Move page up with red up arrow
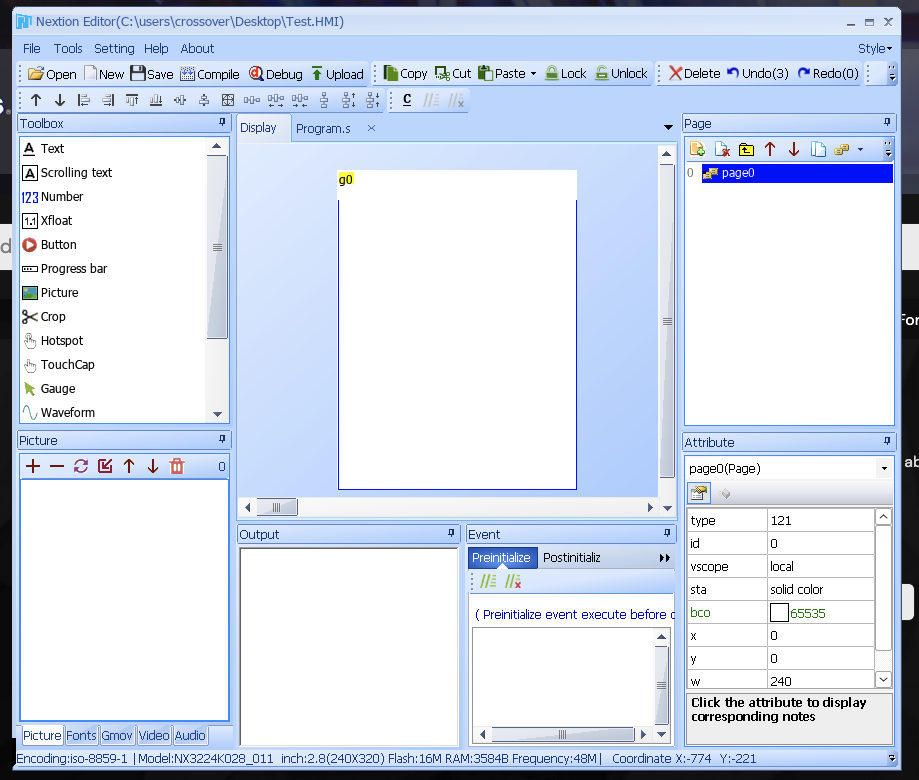 pos(770,149)
